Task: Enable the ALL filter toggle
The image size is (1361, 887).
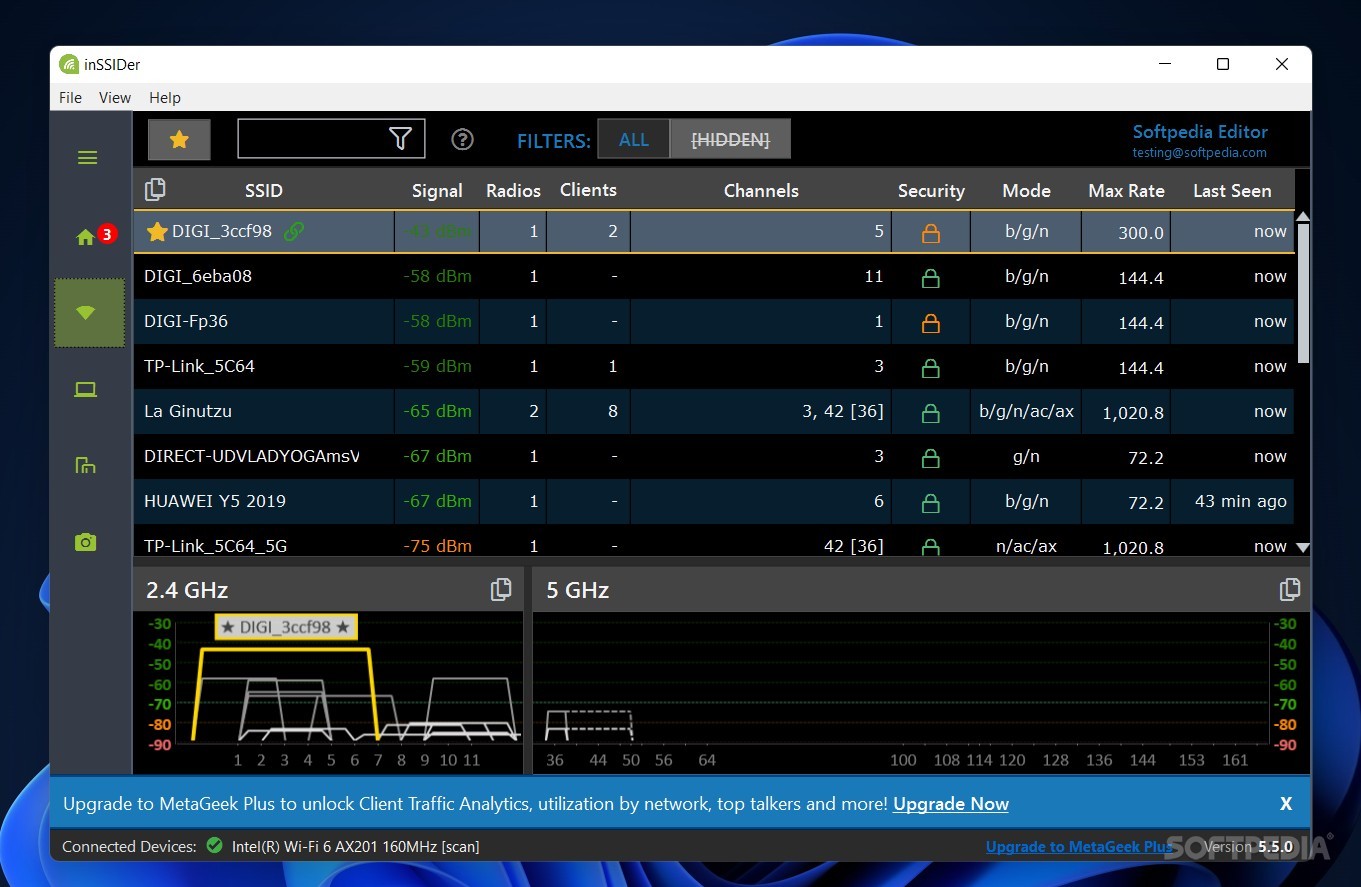Action: coord(634,140)
